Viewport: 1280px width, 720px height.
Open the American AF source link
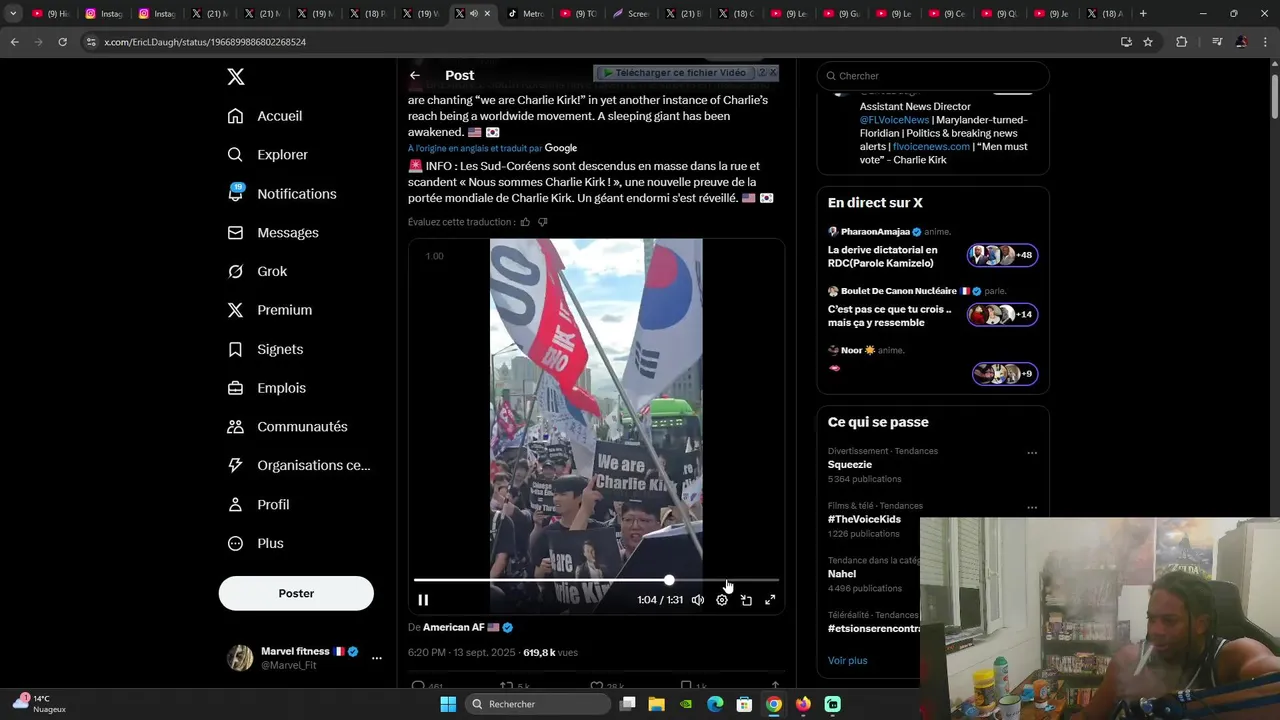[x=468, y=628]
